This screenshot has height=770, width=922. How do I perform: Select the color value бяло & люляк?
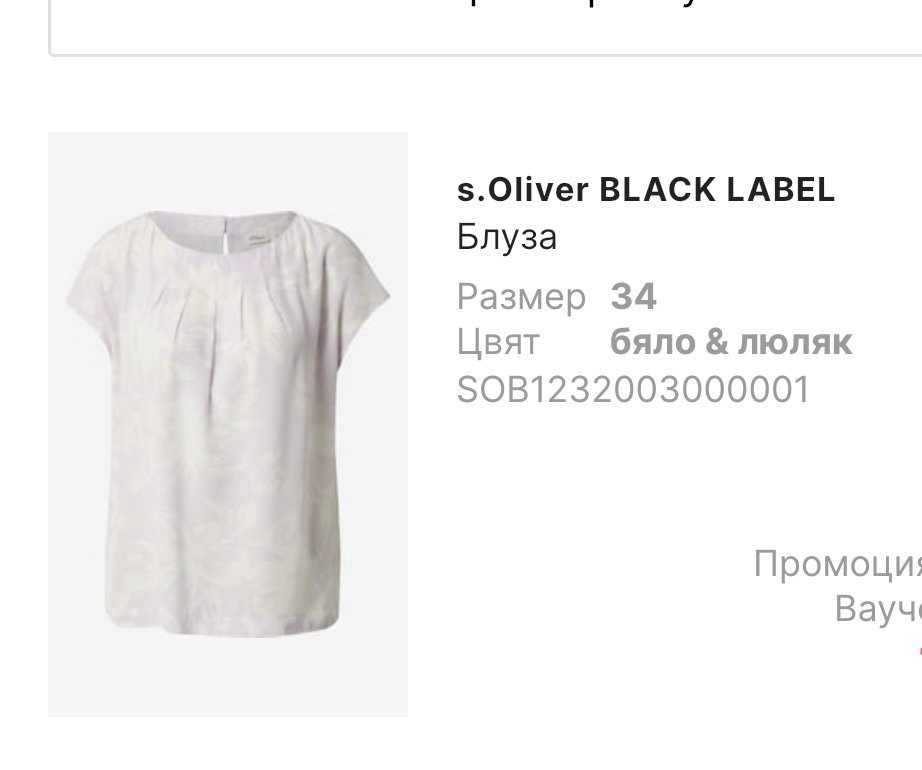pos(731,342)
